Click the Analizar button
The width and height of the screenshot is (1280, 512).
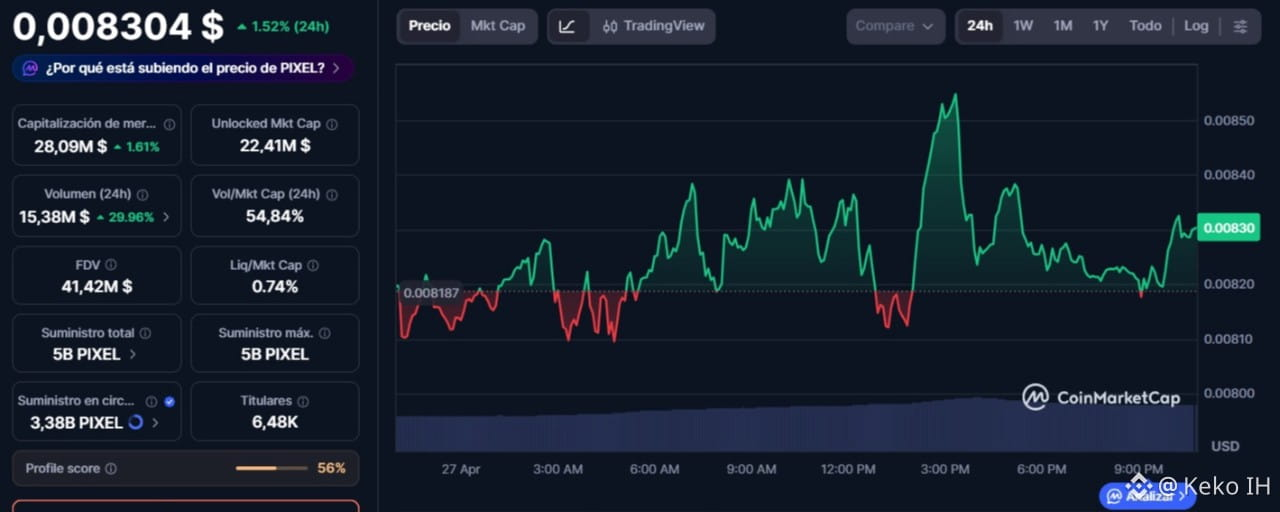[1148, 495]
